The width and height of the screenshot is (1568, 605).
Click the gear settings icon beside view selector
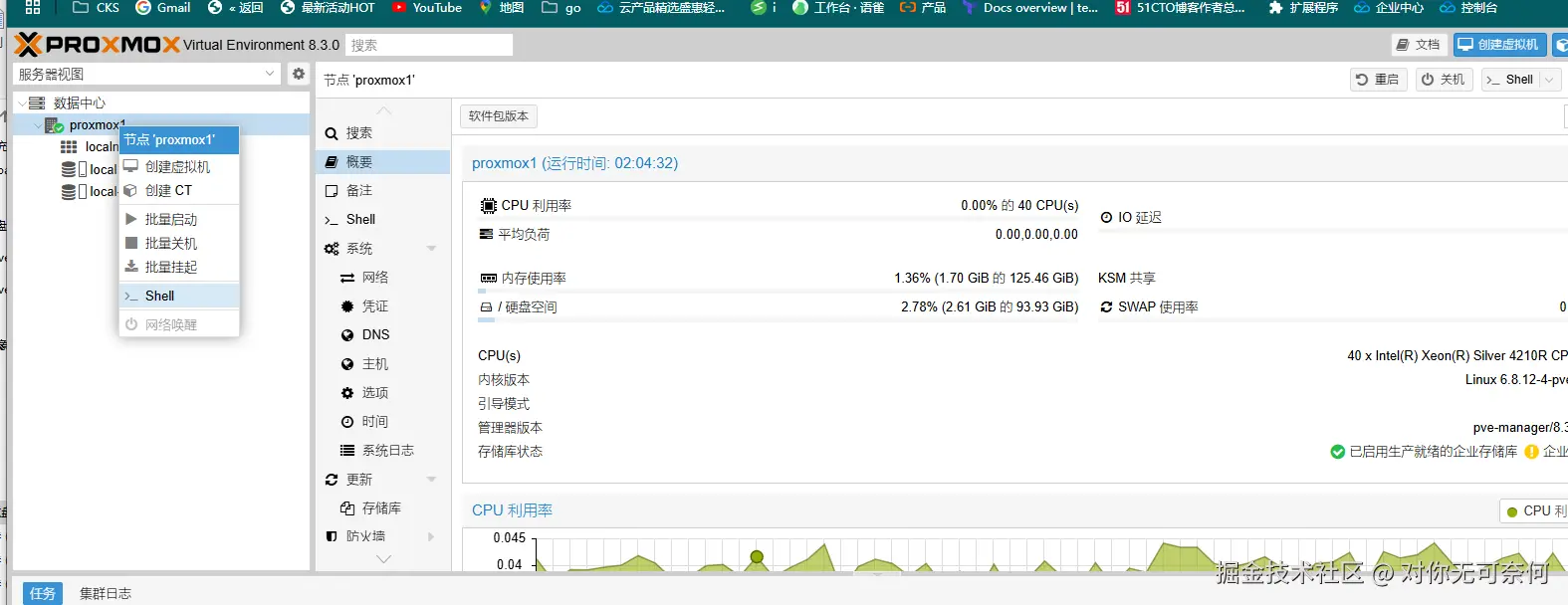pos(298,74)
